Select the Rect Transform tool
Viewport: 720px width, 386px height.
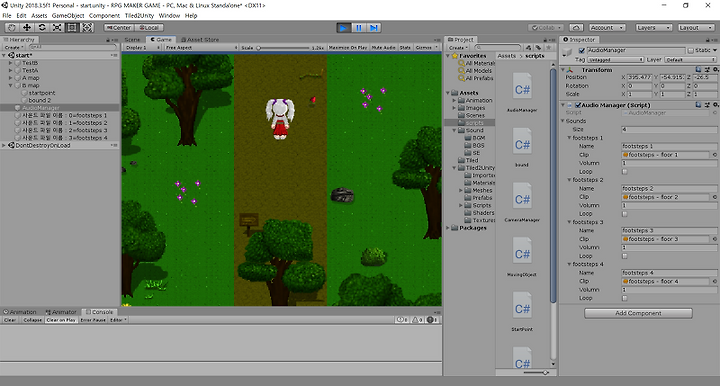(72, 28)
